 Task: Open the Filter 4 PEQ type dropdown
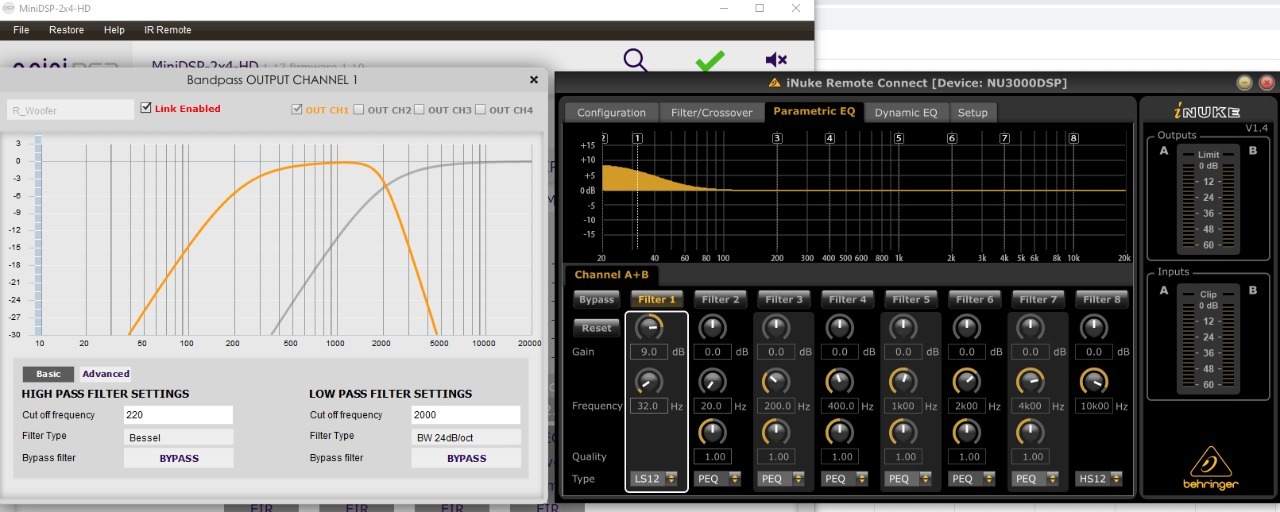click(x=845, y=479)
